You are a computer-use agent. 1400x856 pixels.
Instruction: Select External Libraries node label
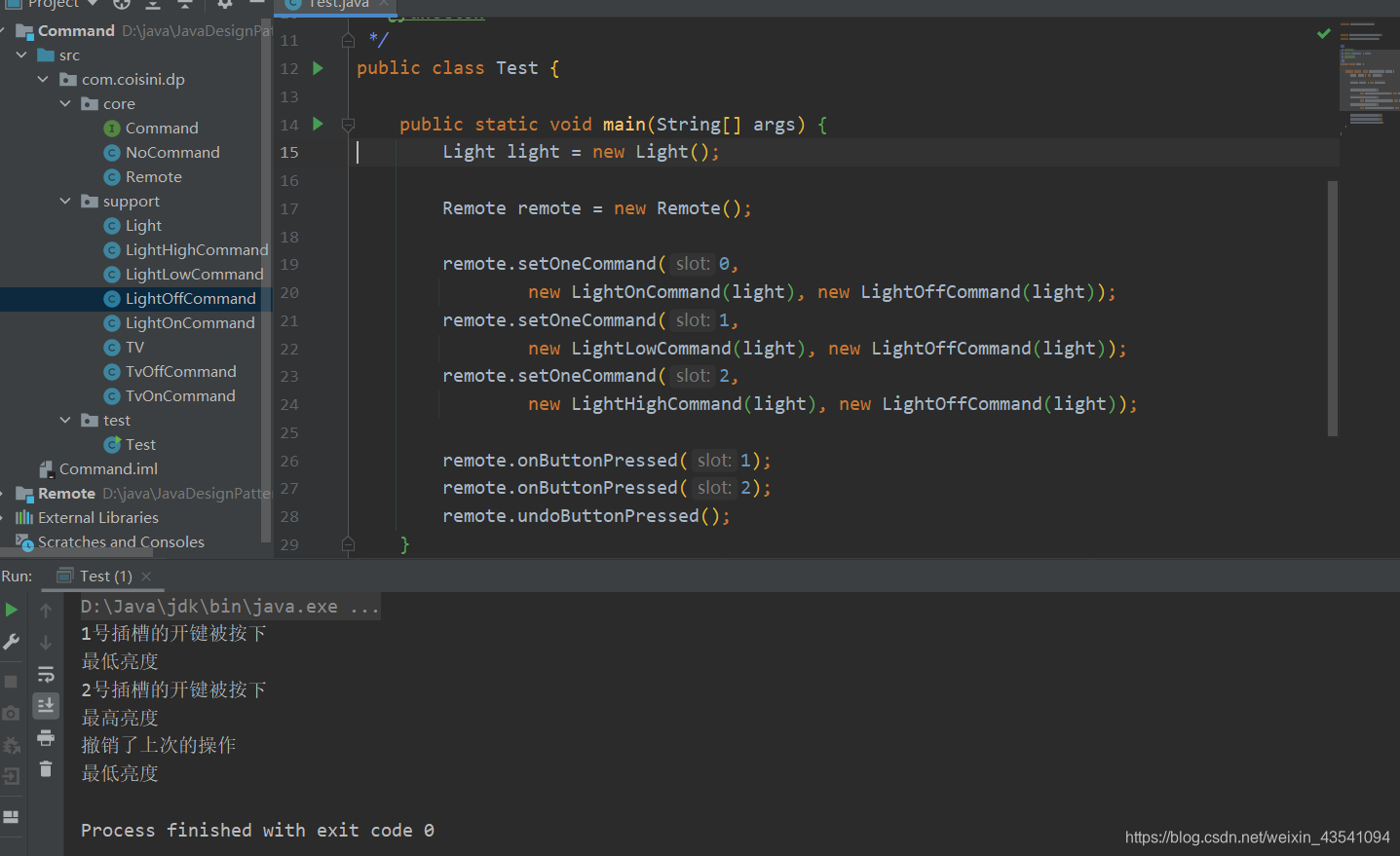tap(97, 518)
